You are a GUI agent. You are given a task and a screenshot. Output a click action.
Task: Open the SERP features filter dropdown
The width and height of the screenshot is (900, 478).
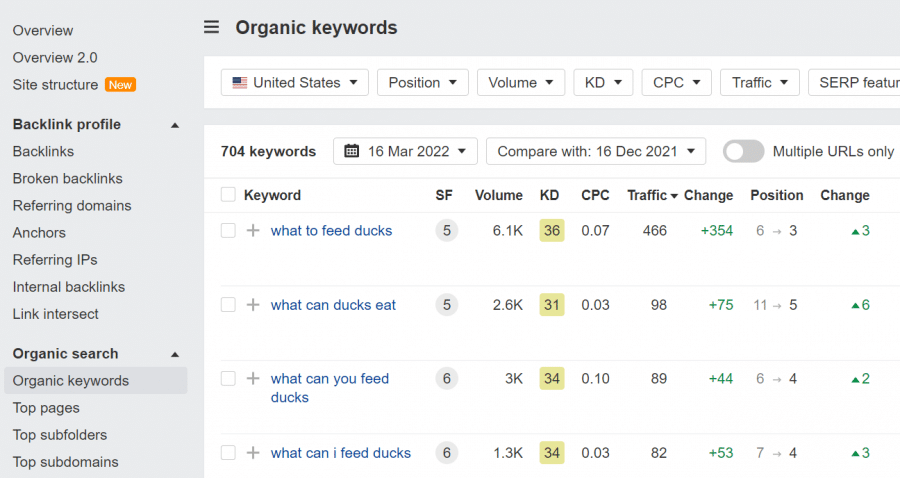(x=854, y=83)
